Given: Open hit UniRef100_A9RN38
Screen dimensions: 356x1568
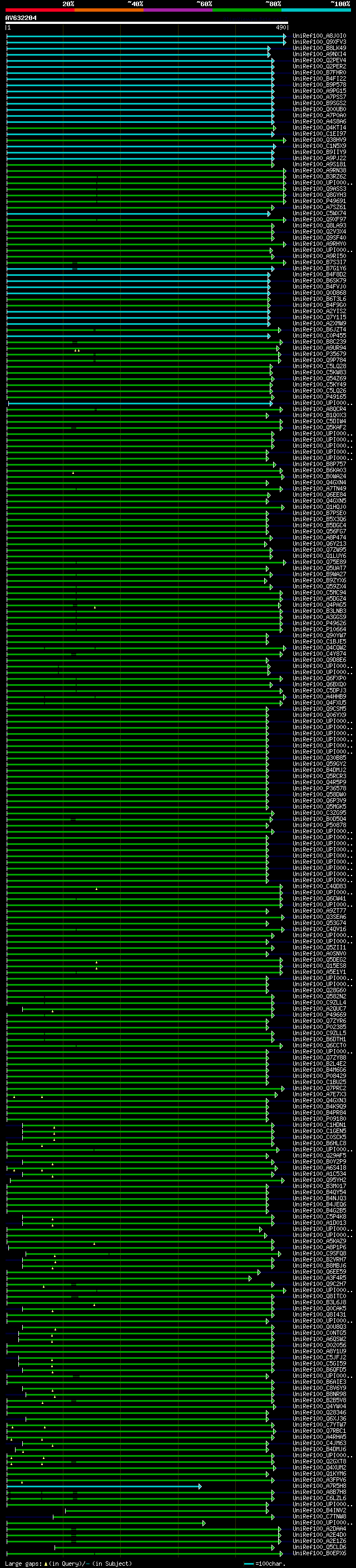Looking at the screenshot, I should [319, 170].
